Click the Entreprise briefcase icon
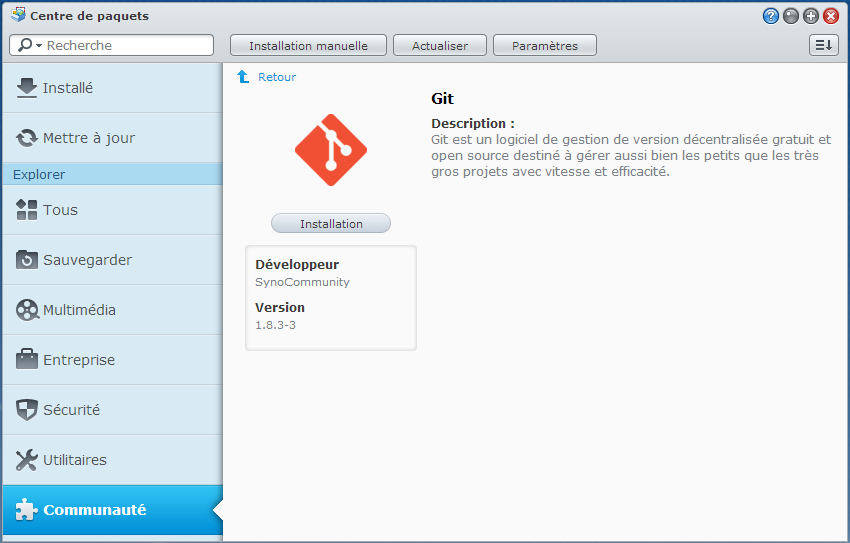The width and height of the screenshot is (850, 543). pos(27,359)
